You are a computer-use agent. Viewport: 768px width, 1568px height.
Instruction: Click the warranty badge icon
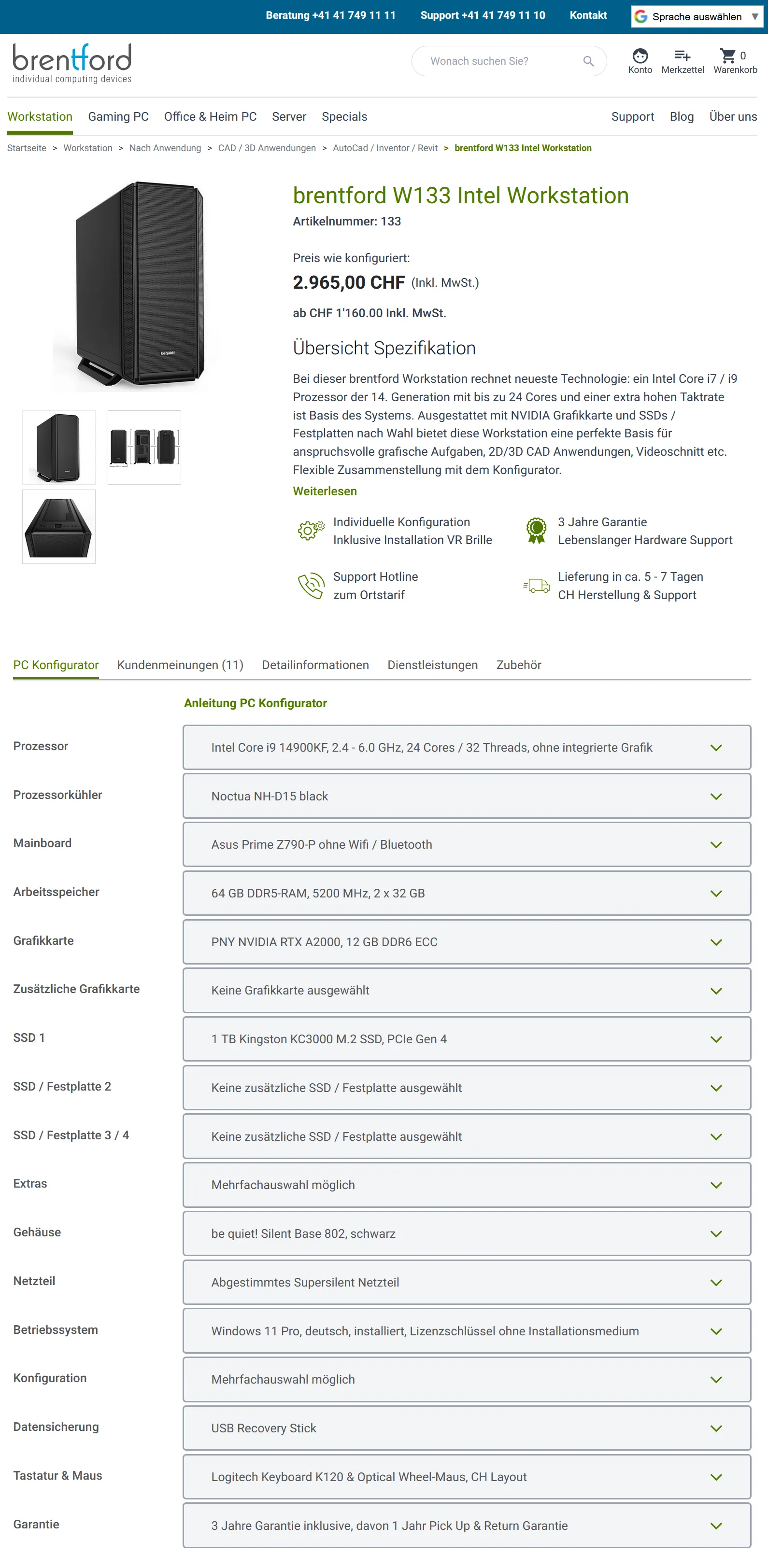[x=536, y=530]
